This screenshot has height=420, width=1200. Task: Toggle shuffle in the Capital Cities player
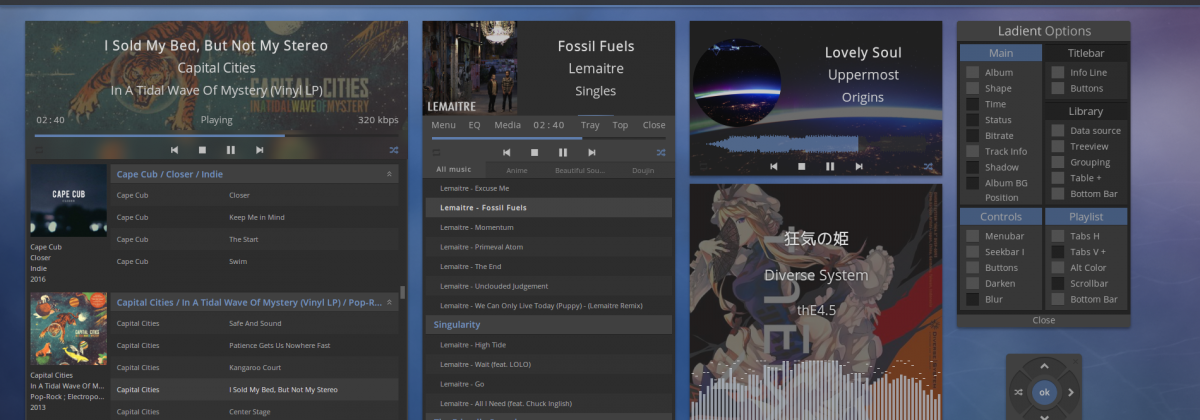[x=394, y=150]
